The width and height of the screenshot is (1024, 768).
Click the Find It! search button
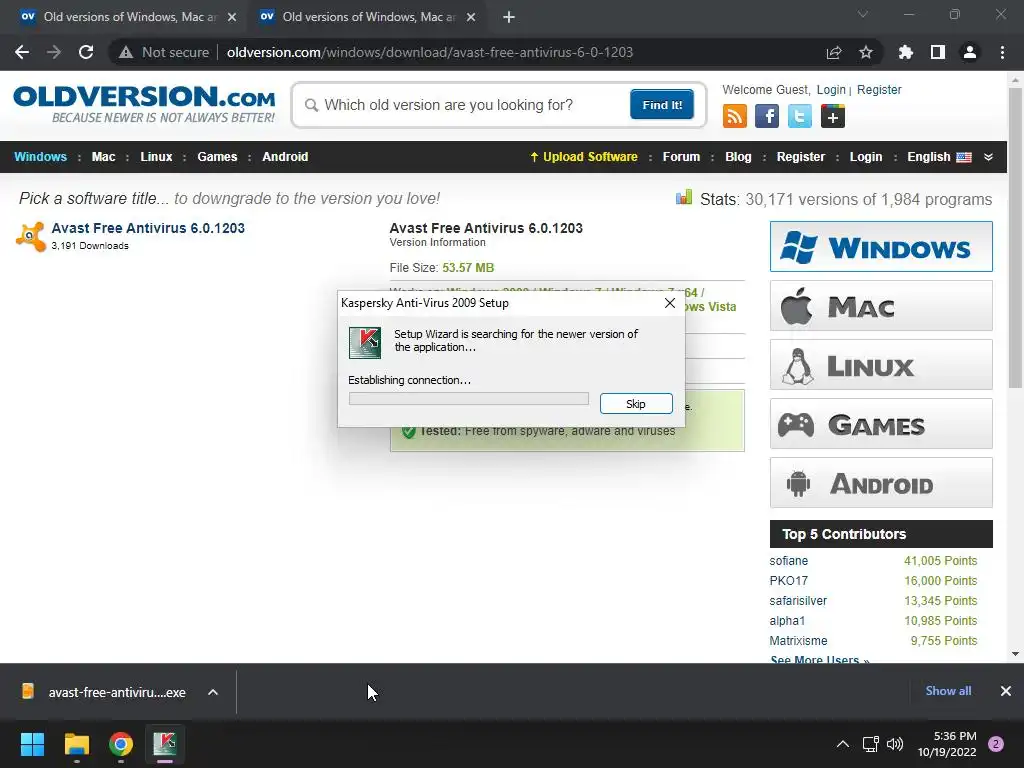point(662,105)
